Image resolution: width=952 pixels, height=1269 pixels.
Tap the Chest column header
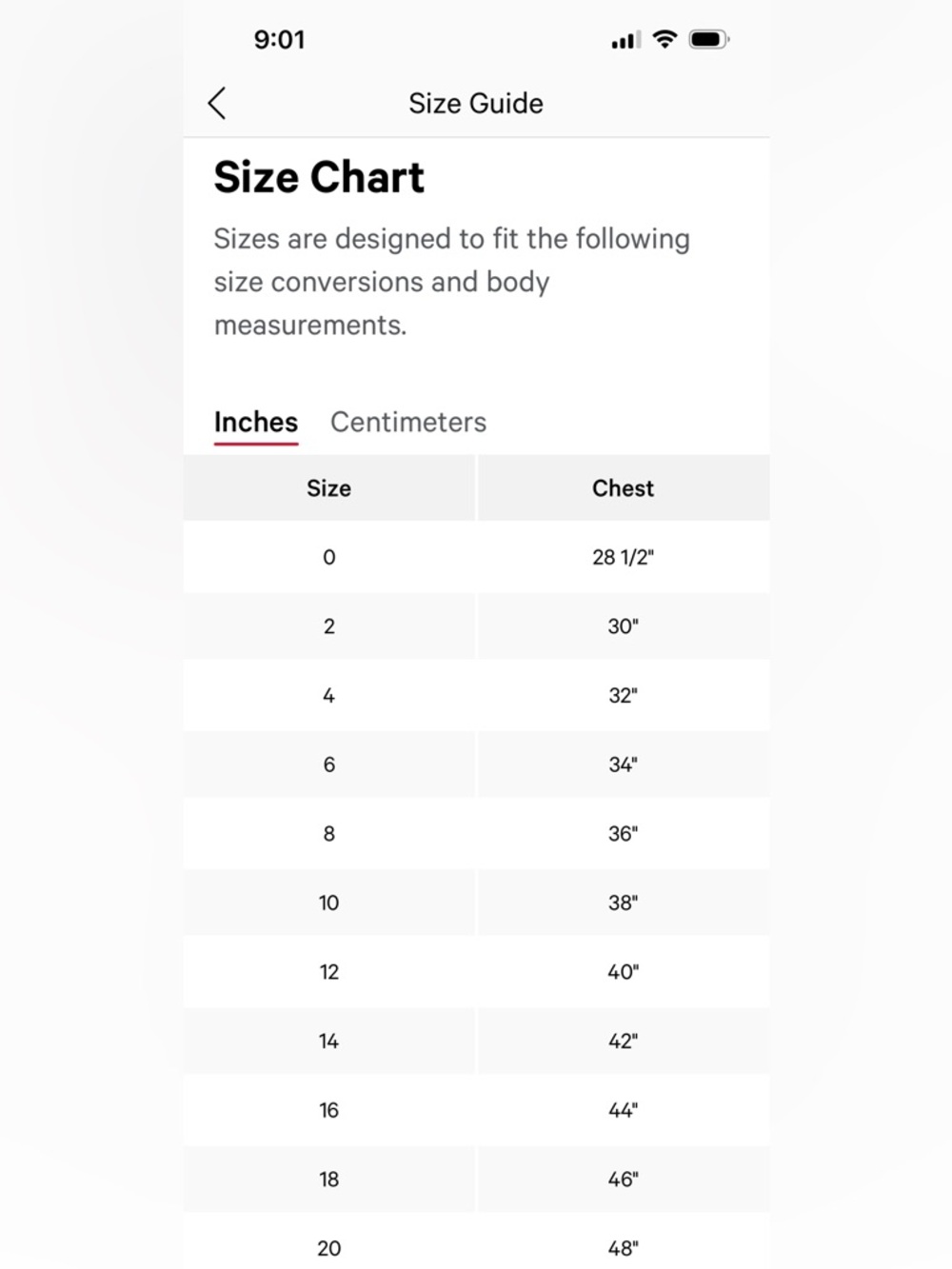[x=624, y=488]
